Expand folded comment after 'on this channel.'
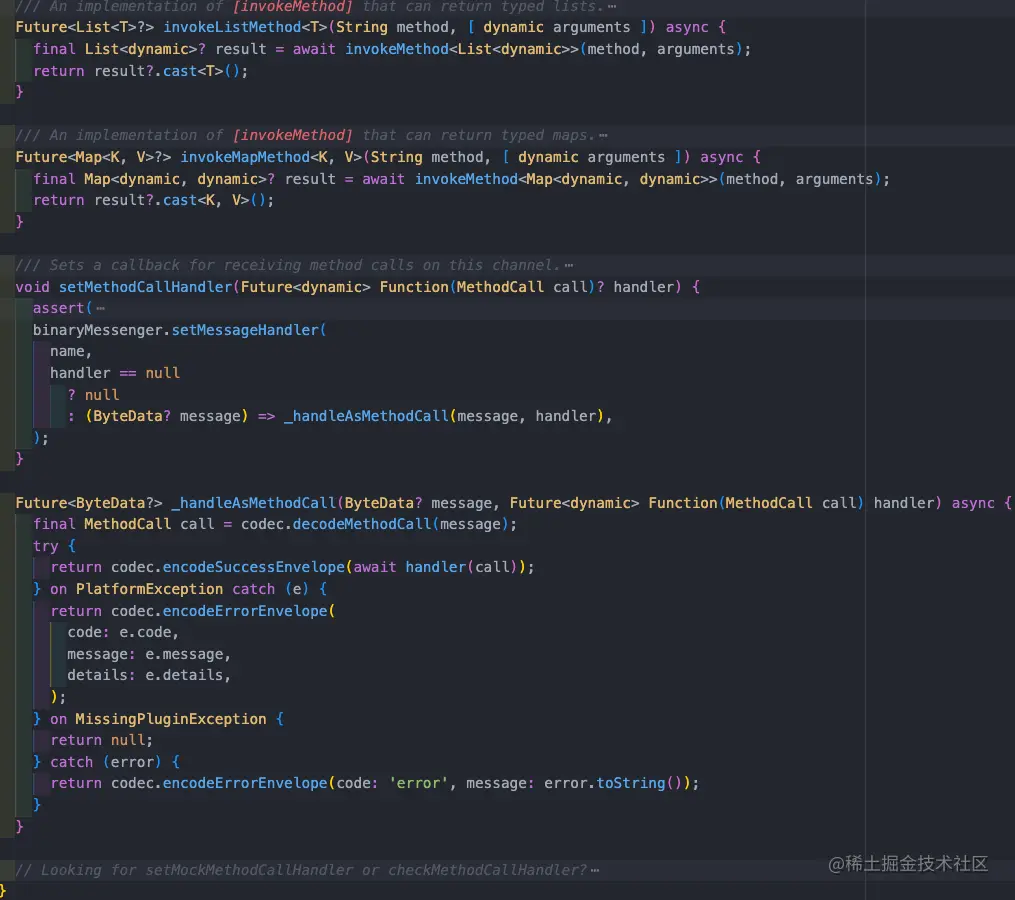 568,265
